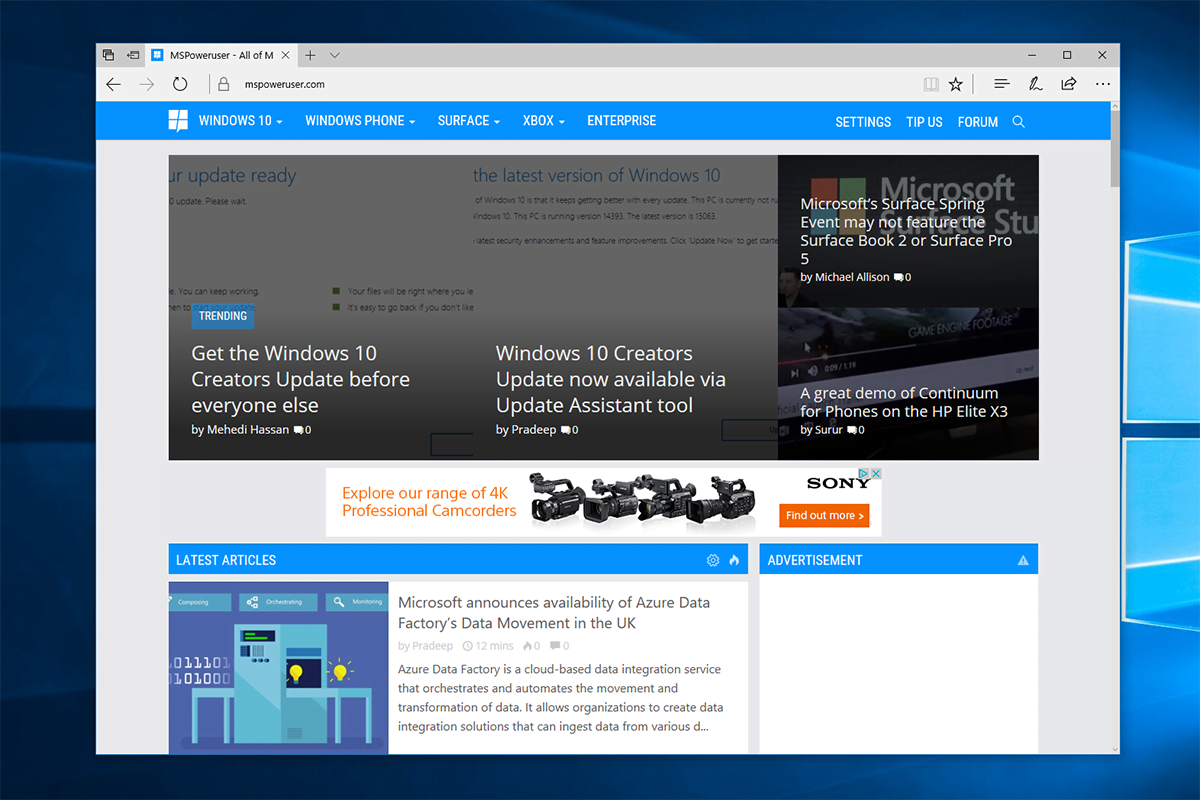Click the site search magnifier icon
The image size is (1200, 800).
point(1019,122)
